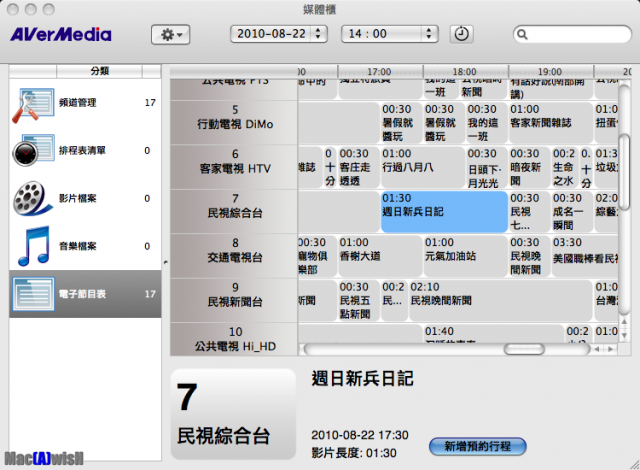Click the 00:30 民視七... program on channel 7
Image resolution: width=640 pixels, height=470 pixels.
tap(529, 211)
